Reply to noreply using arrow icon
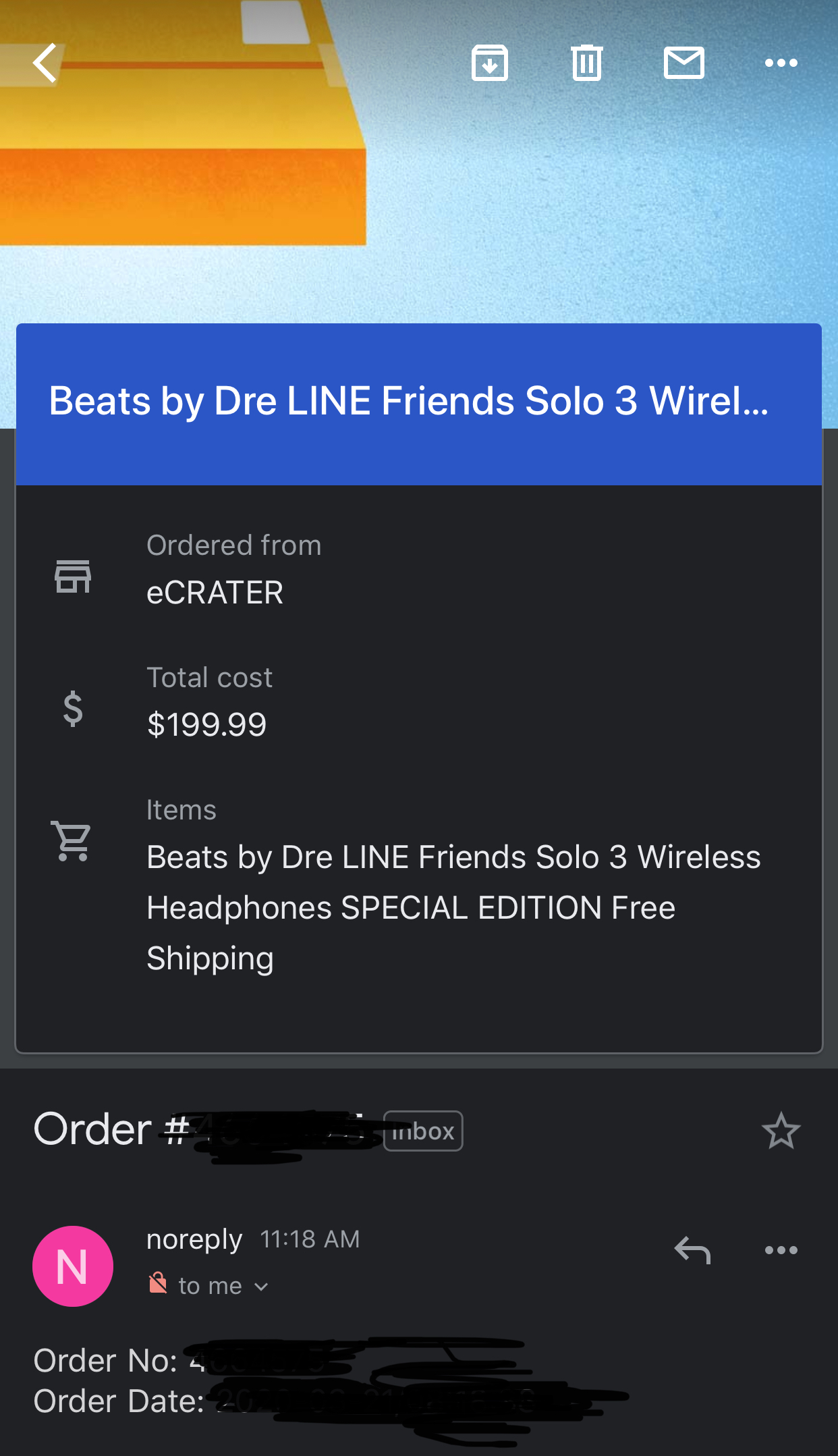This screenshot has width=838, height=1456. [692, 1250]
